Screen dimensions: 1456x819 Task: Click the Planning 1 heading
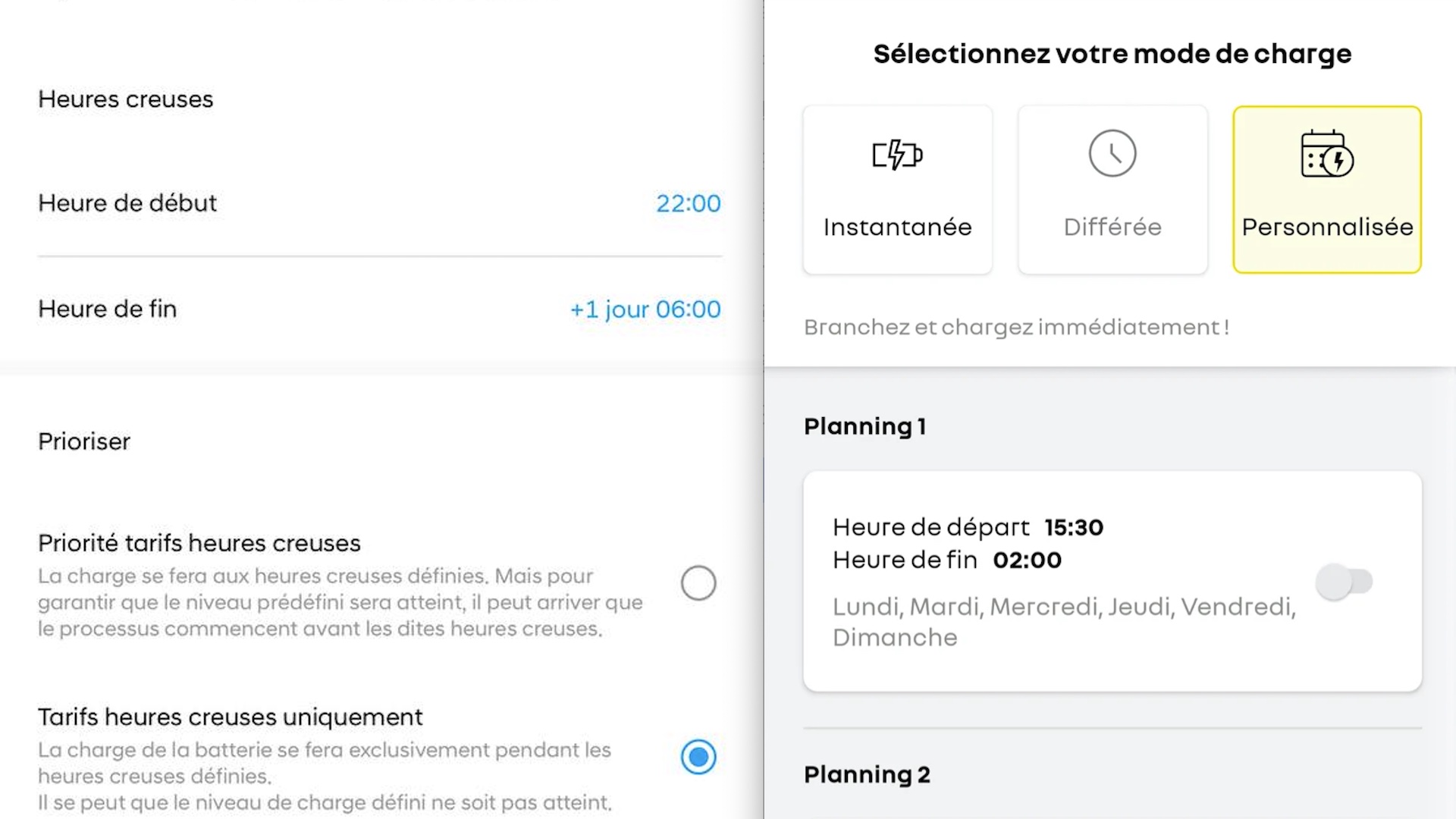(x=864, y=426)
